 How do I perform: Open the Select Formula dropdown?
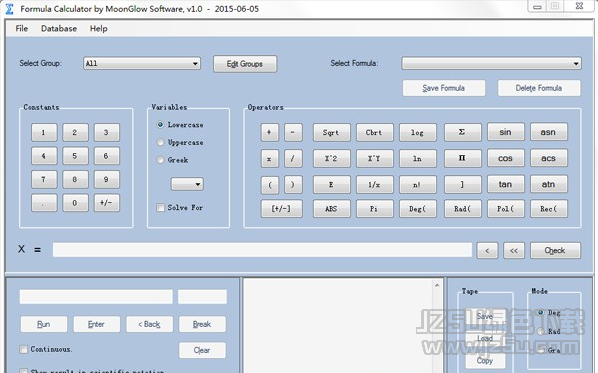491,63
